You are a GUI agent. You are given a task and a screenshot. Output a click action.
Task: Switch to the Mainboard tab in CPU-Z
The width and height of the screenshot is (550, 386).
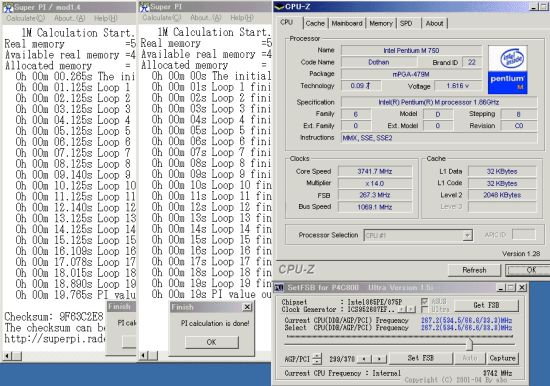point(347,23)
